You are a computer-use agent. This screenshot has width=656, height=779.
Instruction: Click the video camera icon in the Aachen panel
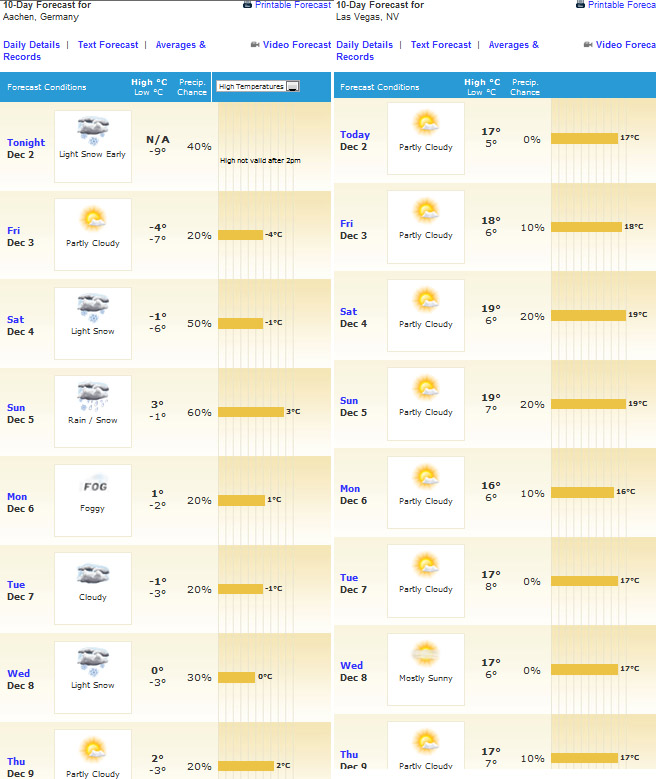(x=255, y=45)
